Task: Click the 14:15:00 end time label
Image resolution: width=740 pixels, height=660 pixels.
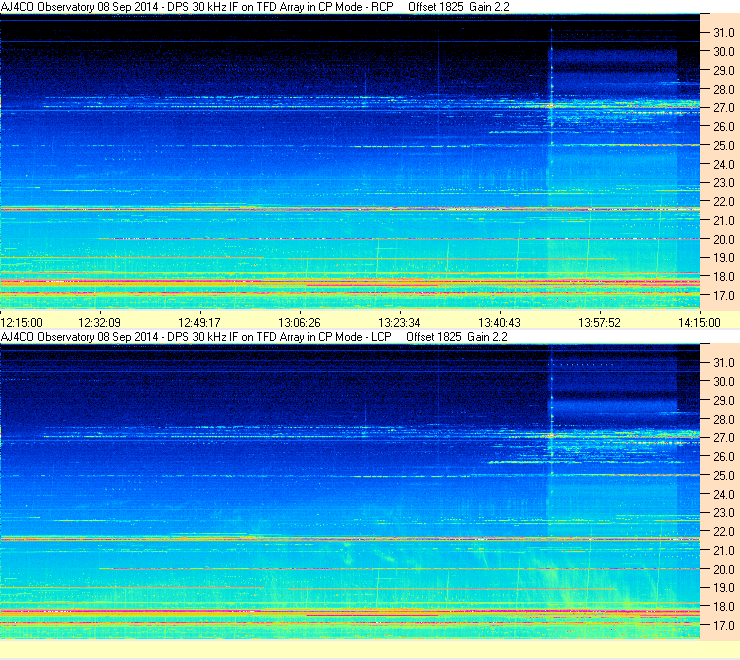Action: [x=699, y=323]
